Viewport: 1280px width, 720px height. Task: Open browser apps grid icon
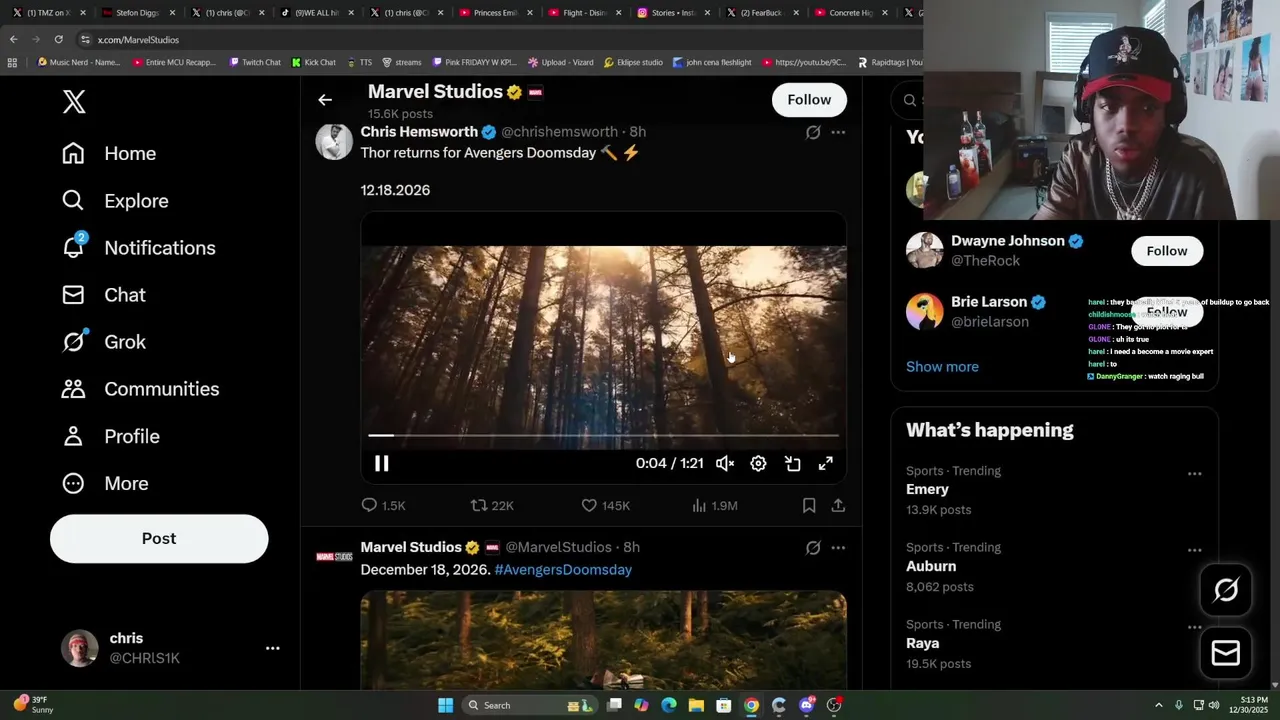coord(12,62)
